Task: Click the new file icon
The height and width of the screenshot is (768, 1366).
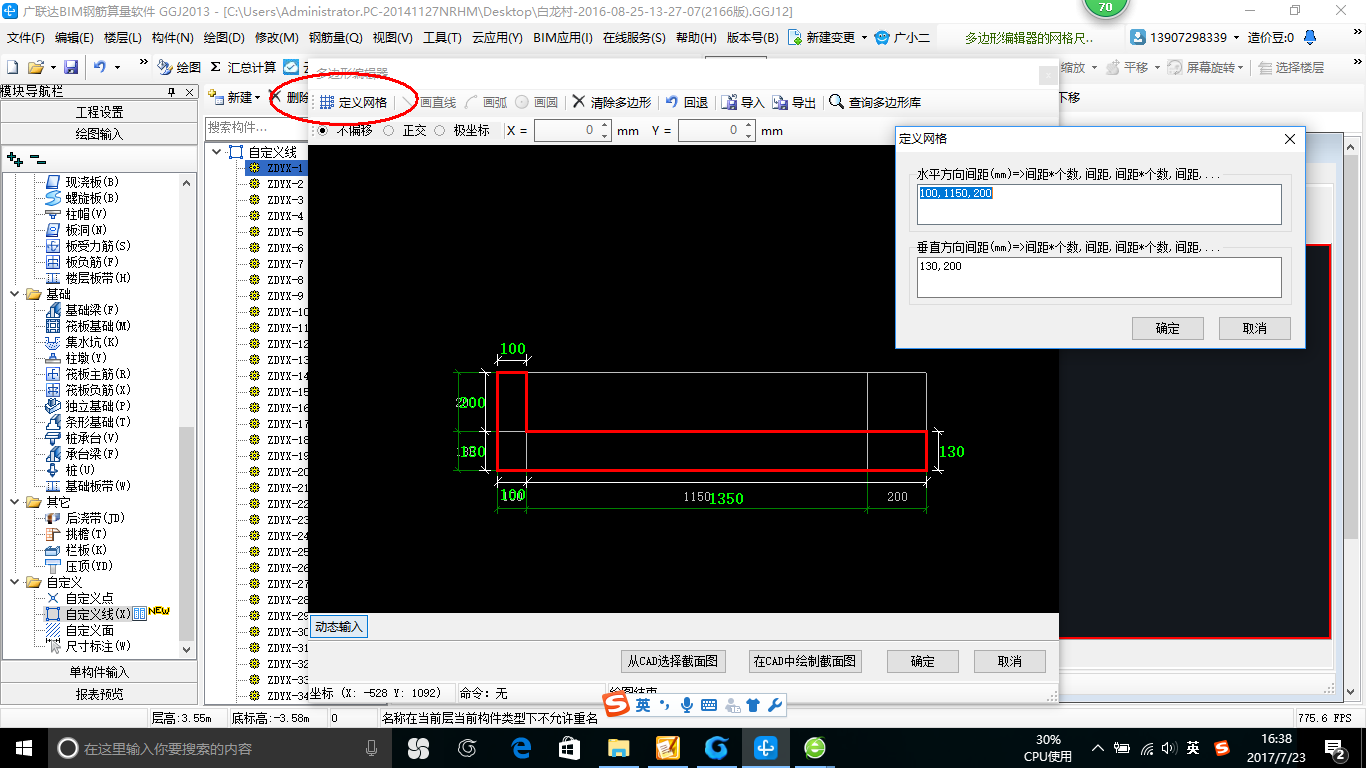Action: coord(12,67)
